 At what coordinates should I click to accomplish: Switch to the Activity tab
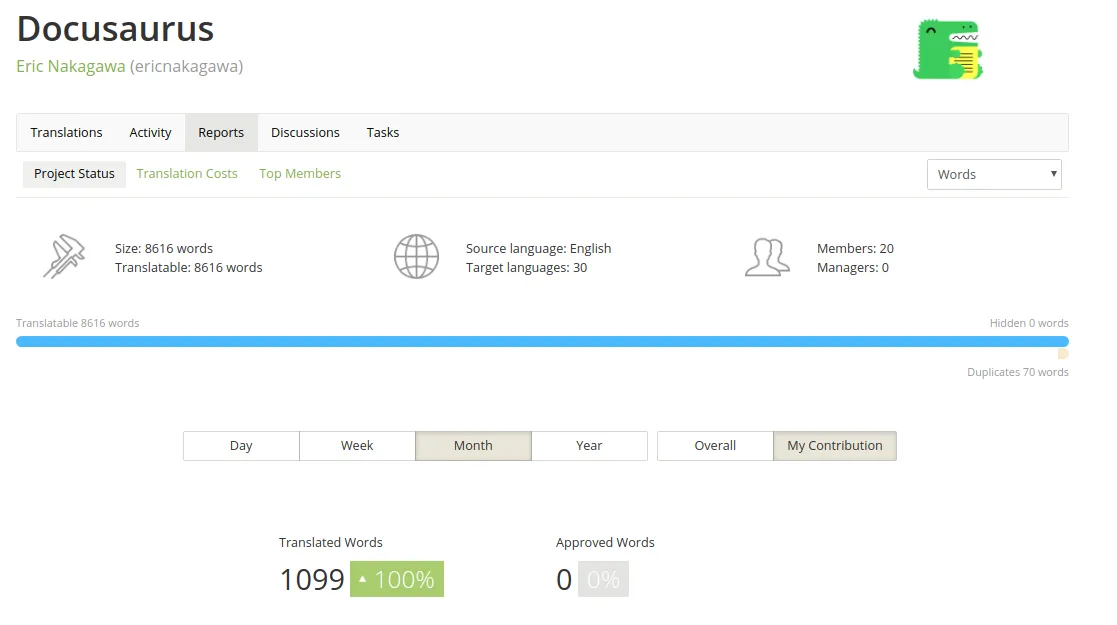(150, 133)
